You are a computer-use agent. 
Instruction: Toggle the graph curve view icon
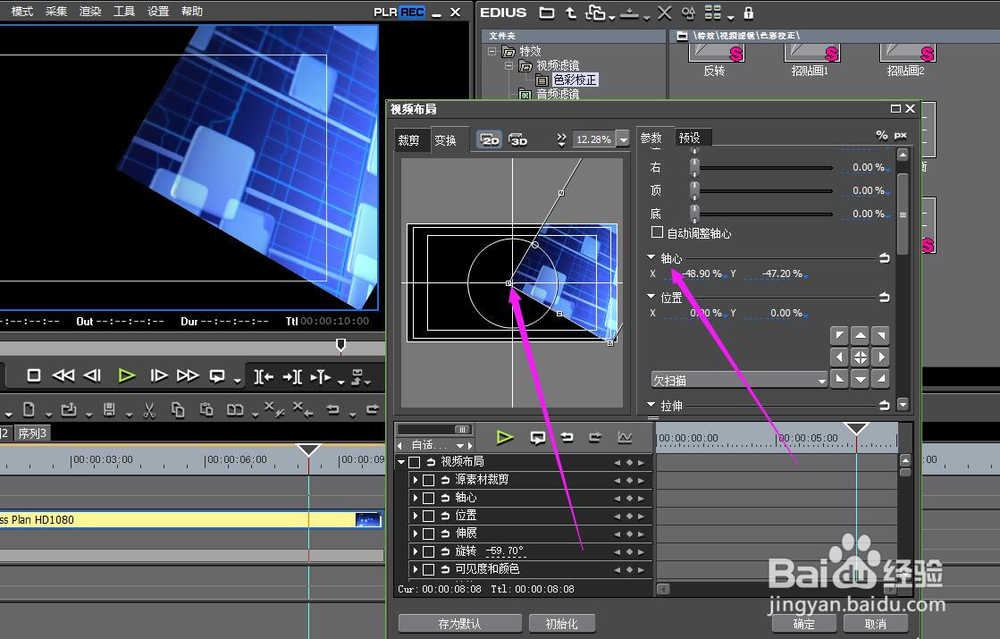pos(624,437)
